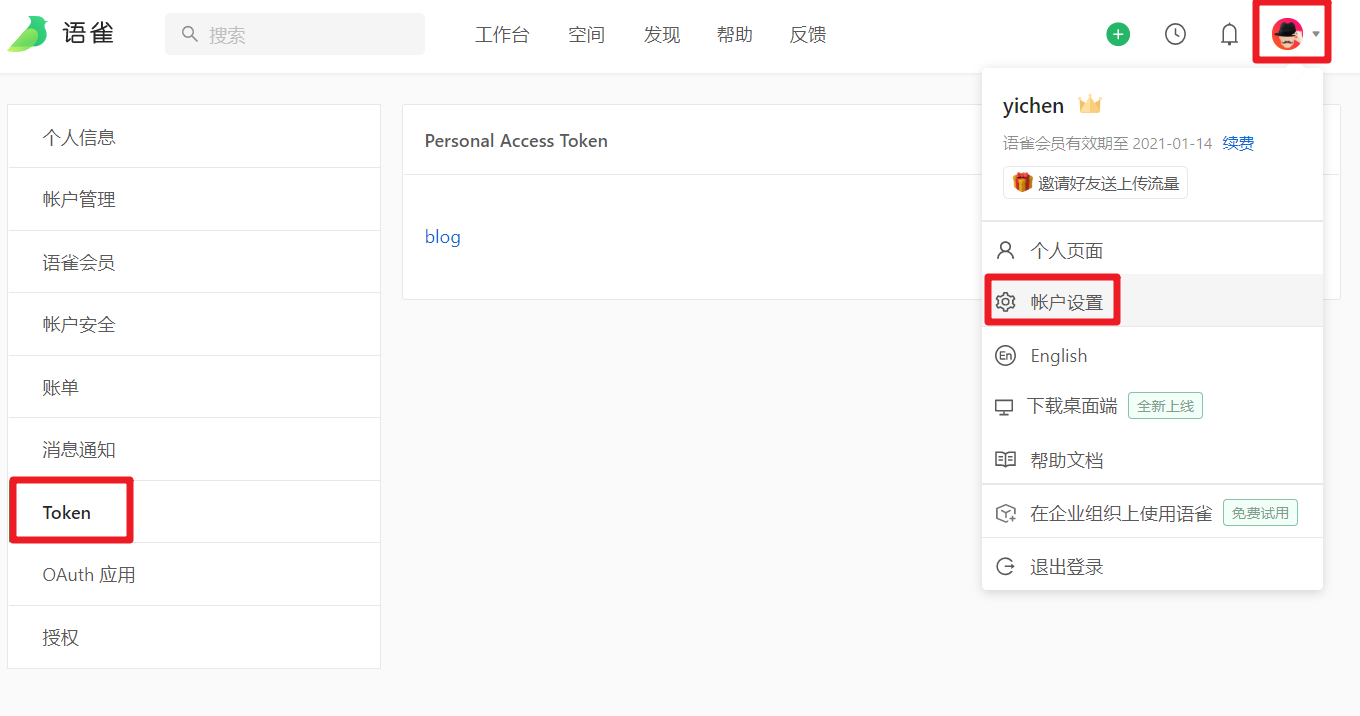
Task: Click the logout icon beside 退出登录
Action: pos(1006,567)
